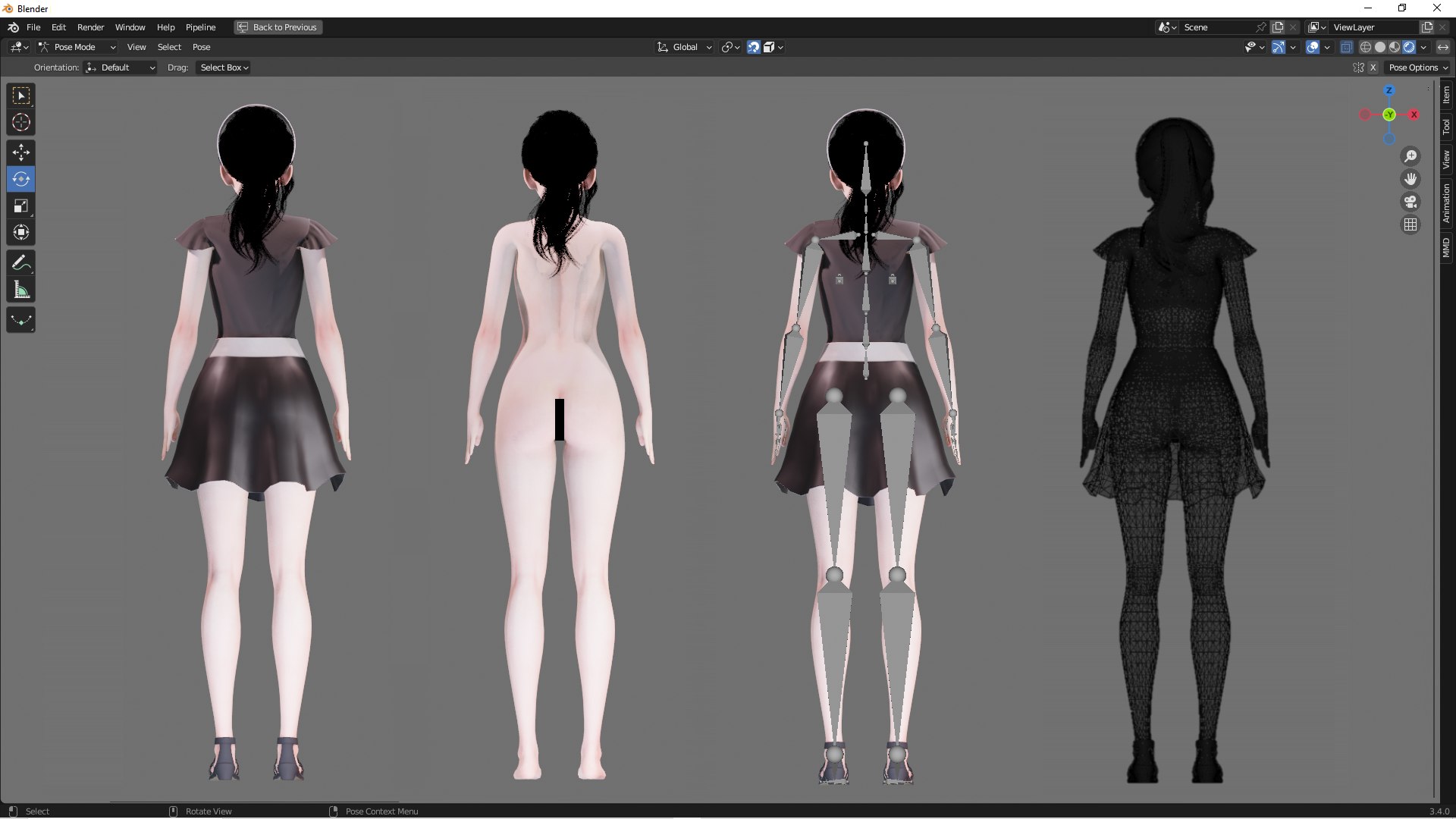The height and width of the screenshot is (819, 1456).
Task: Select the Rotate tool
Action: pyautogui.click(x=21, y=179)
